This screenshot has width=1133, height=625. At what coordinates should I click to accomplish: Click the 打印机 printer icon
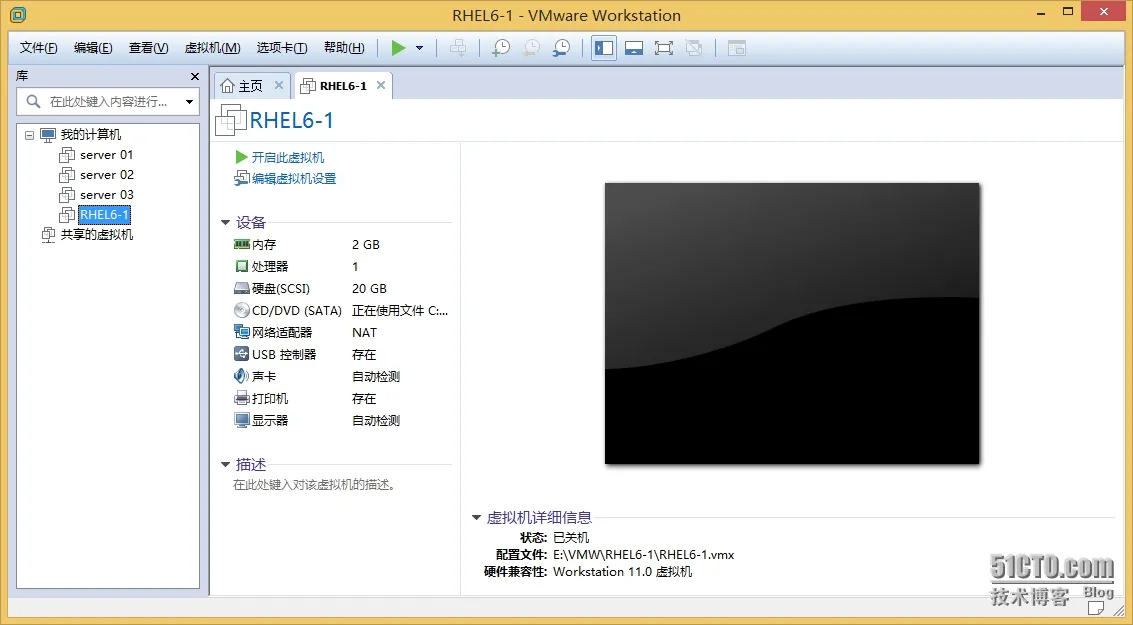click(241, 398)
